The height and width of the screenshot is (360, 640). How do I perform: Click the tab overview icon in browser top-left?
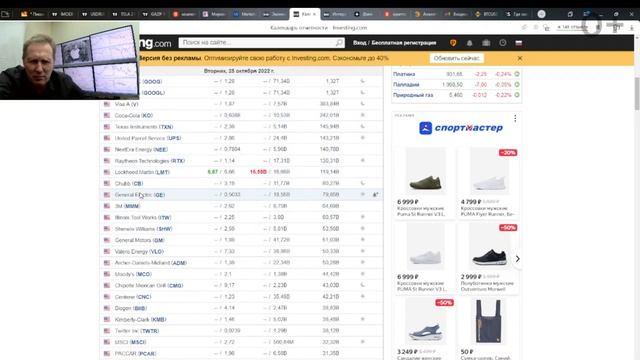tap(5, 14)
